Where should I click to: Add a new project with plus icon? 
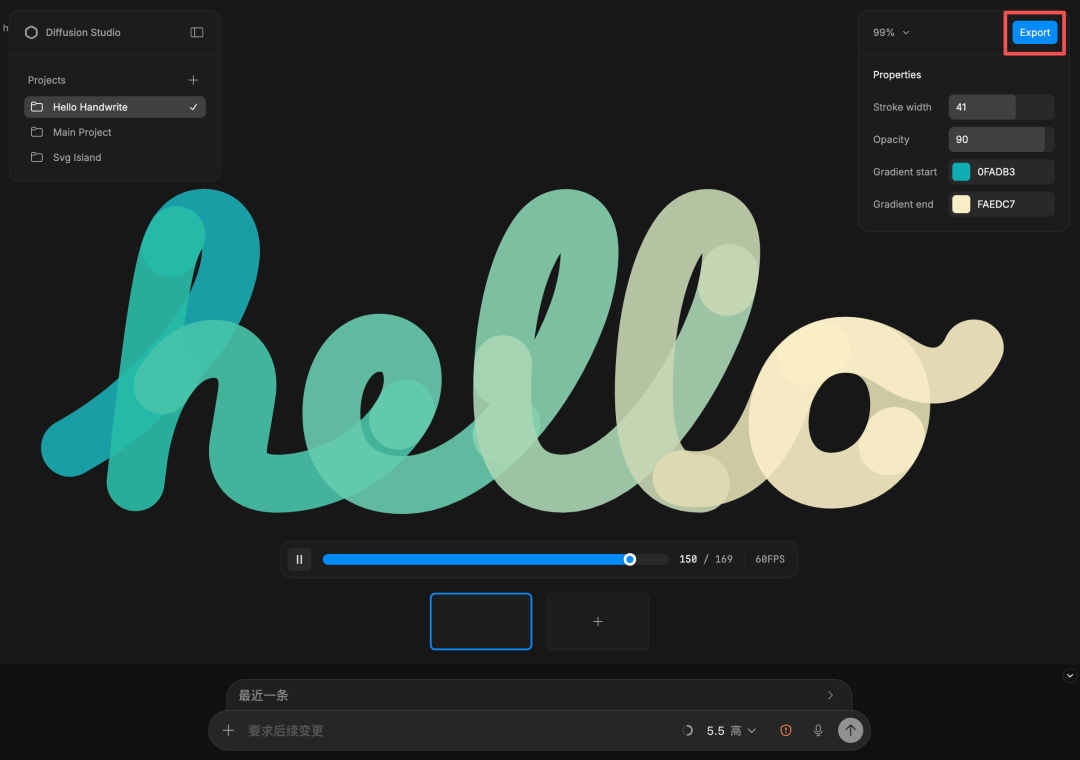pos(194,80)
